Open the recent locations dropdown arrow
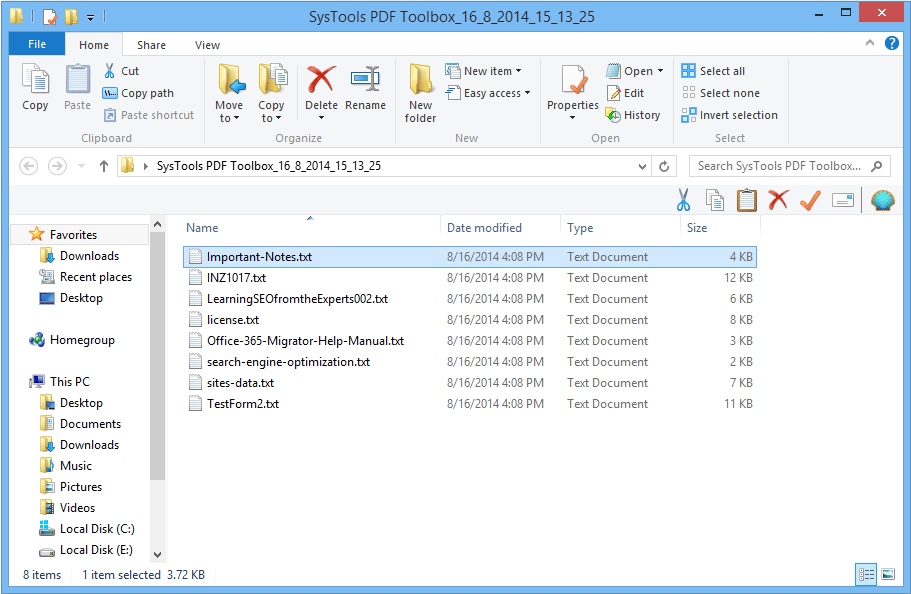The width and height of the screenshot is (911, 594). point(81,166)
